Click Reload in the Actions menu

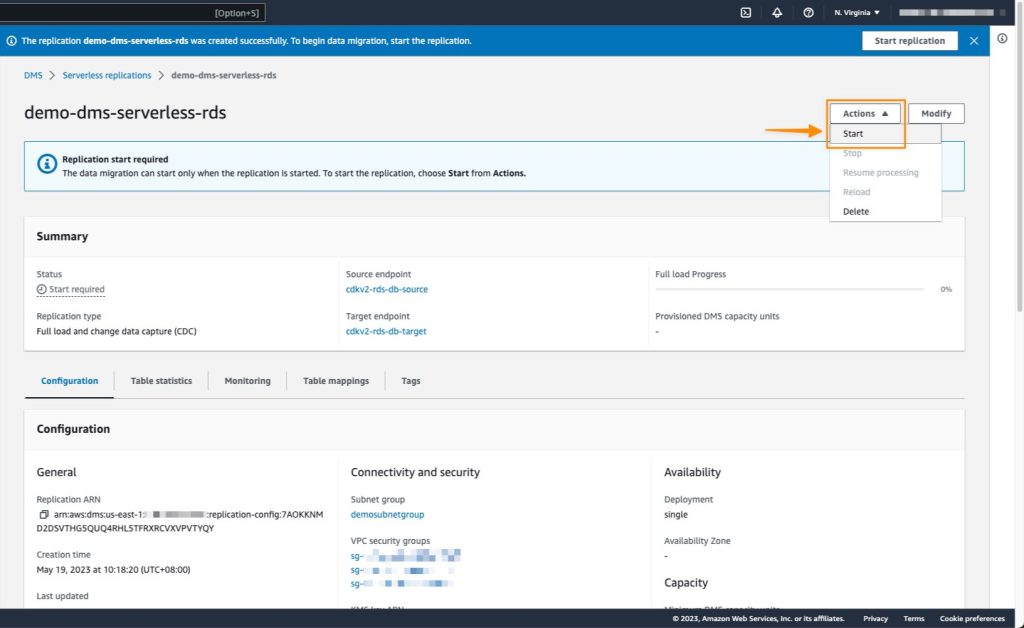click(x=885, y=192)
